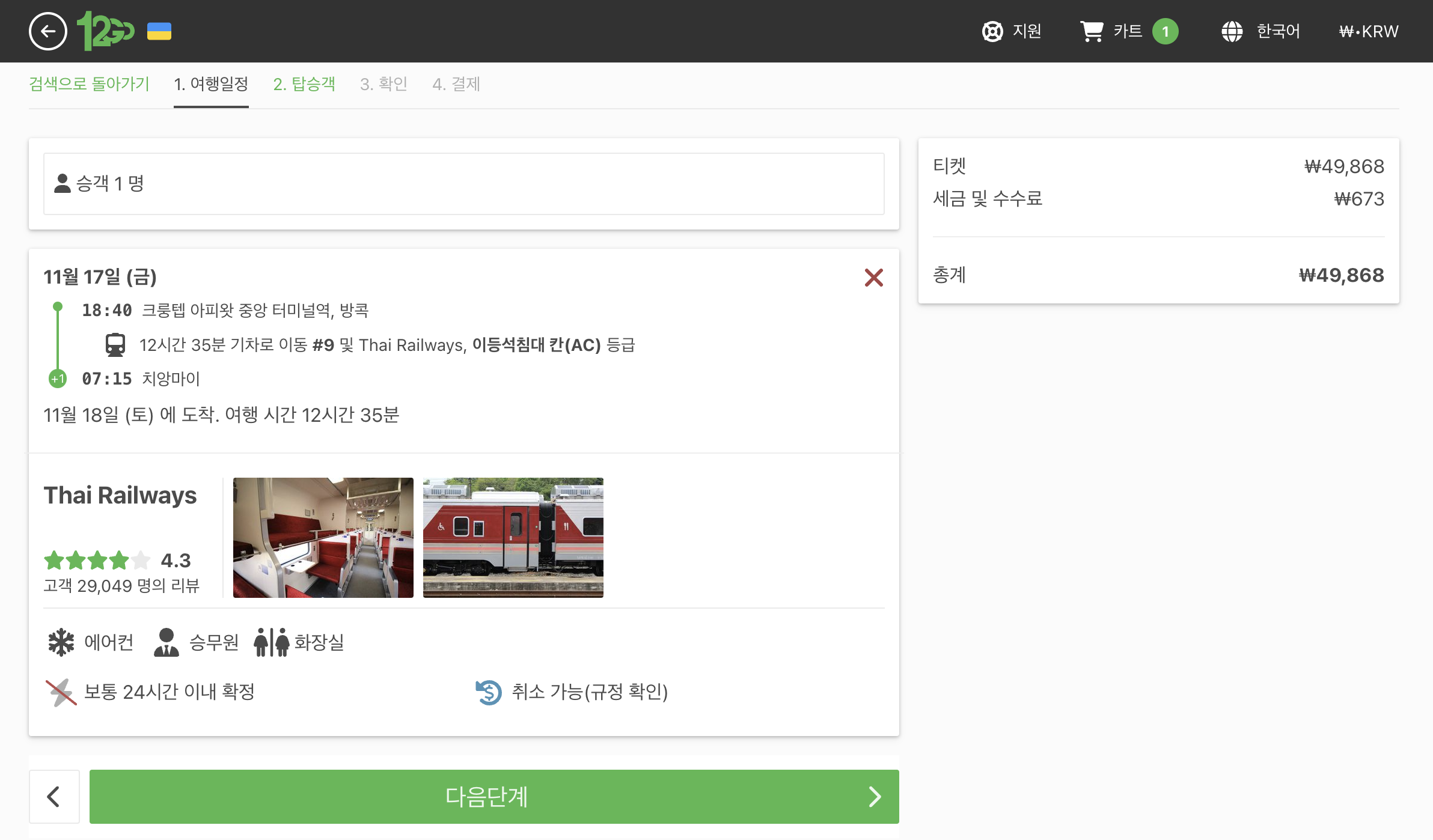The height and width of the screenshot is (840, 1433).
Task: Click 고객 29,049 명의 리뷰 text
Action: coord(121,586)
